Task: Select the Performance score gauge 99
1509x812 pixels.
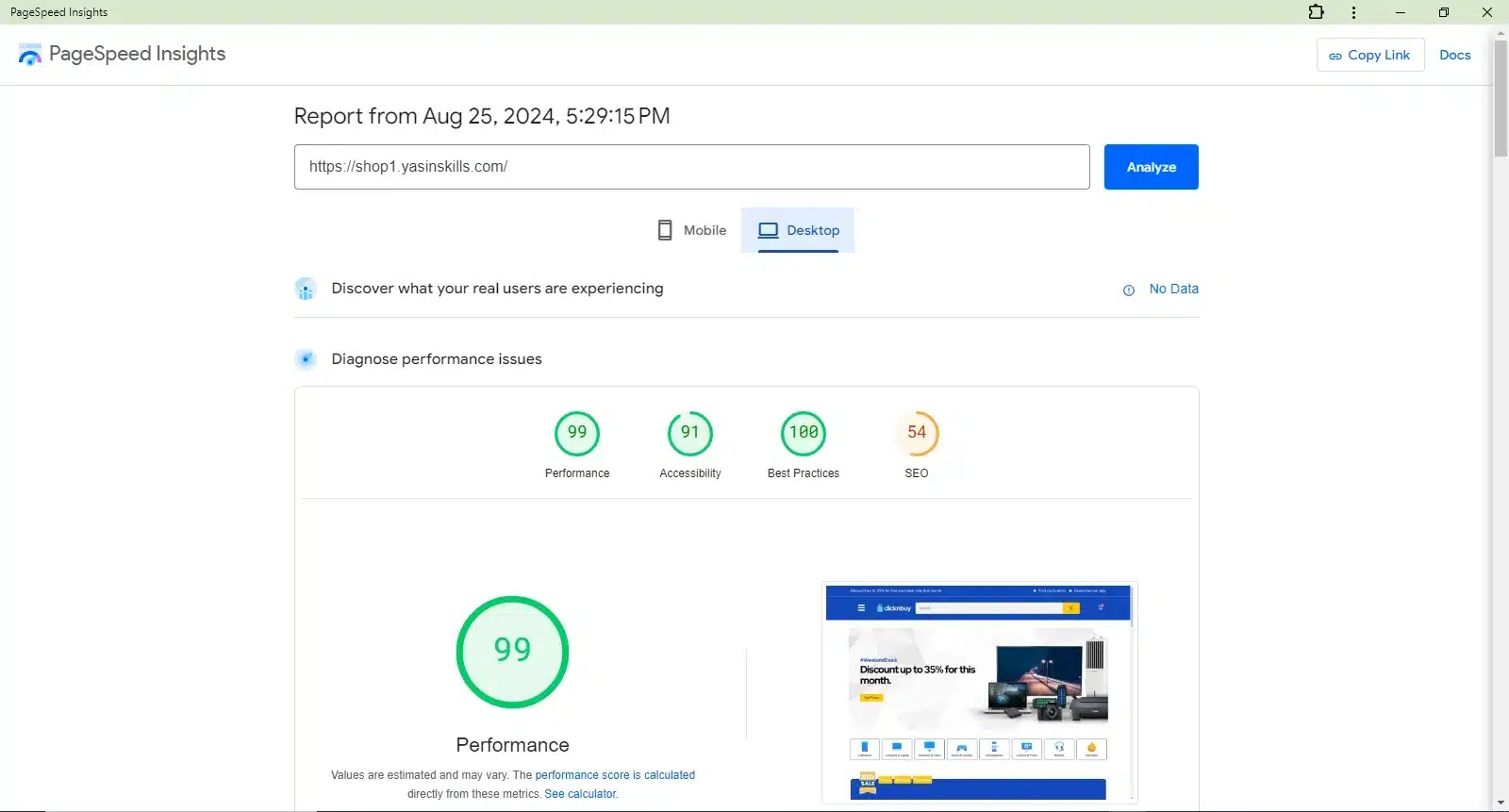Action: (x=577, y=434)
